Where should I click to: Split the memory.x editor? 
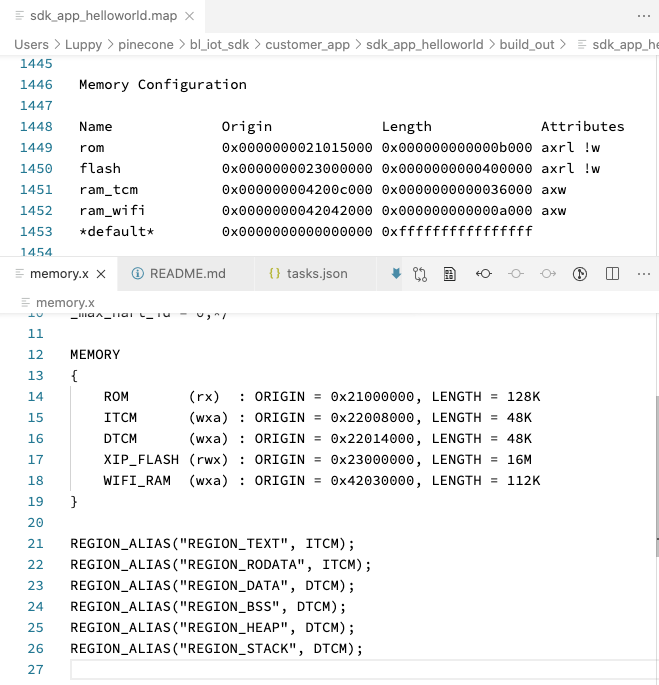[613, 273]
